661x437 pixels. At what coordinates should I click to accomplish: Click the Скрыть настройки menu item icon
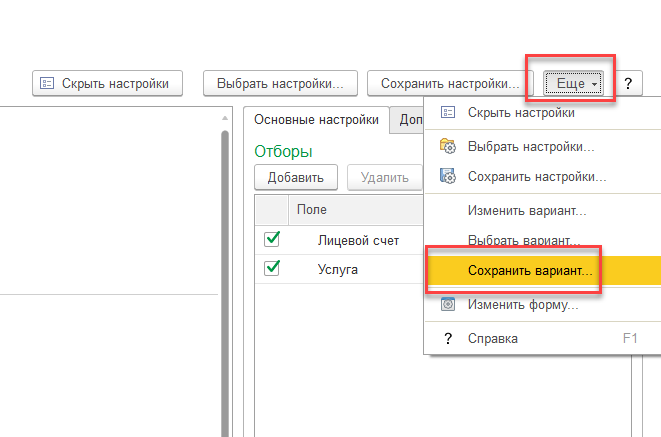(x=448, y=113)
